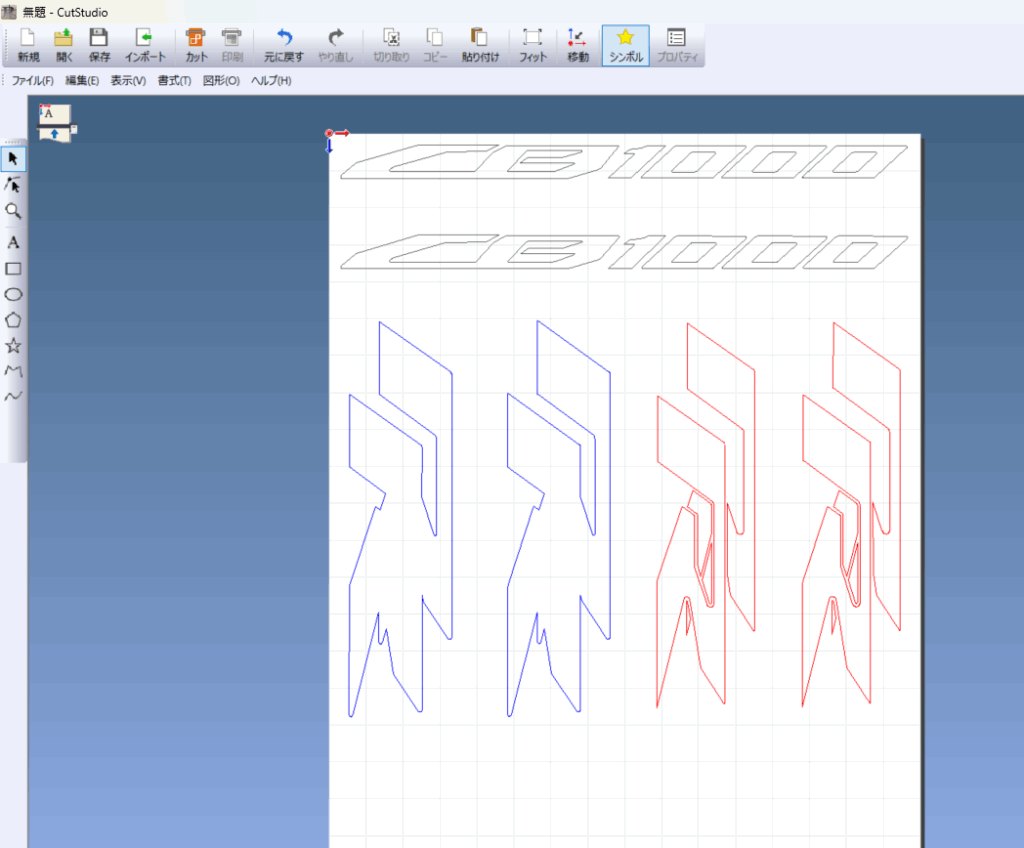The width and height of the screenshot is (1024, 848).
Task: Click the 移動 move icon
Action: (x=578, y=46)
